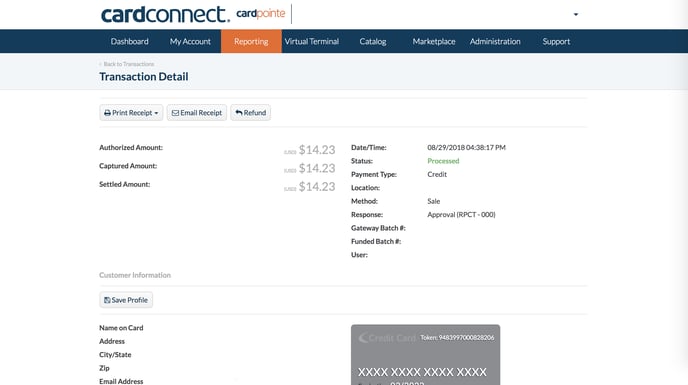
Task: Click the floppy disk icon on Save Profile
Action: pos(107,300)
